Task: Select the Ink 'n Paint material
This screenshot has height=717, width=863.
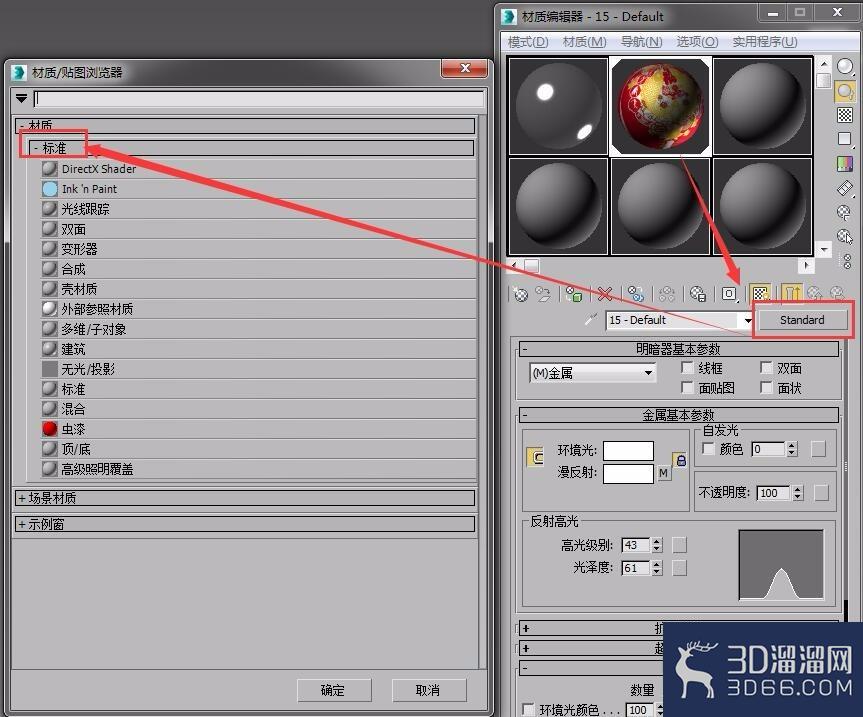Action: point(259,189)
